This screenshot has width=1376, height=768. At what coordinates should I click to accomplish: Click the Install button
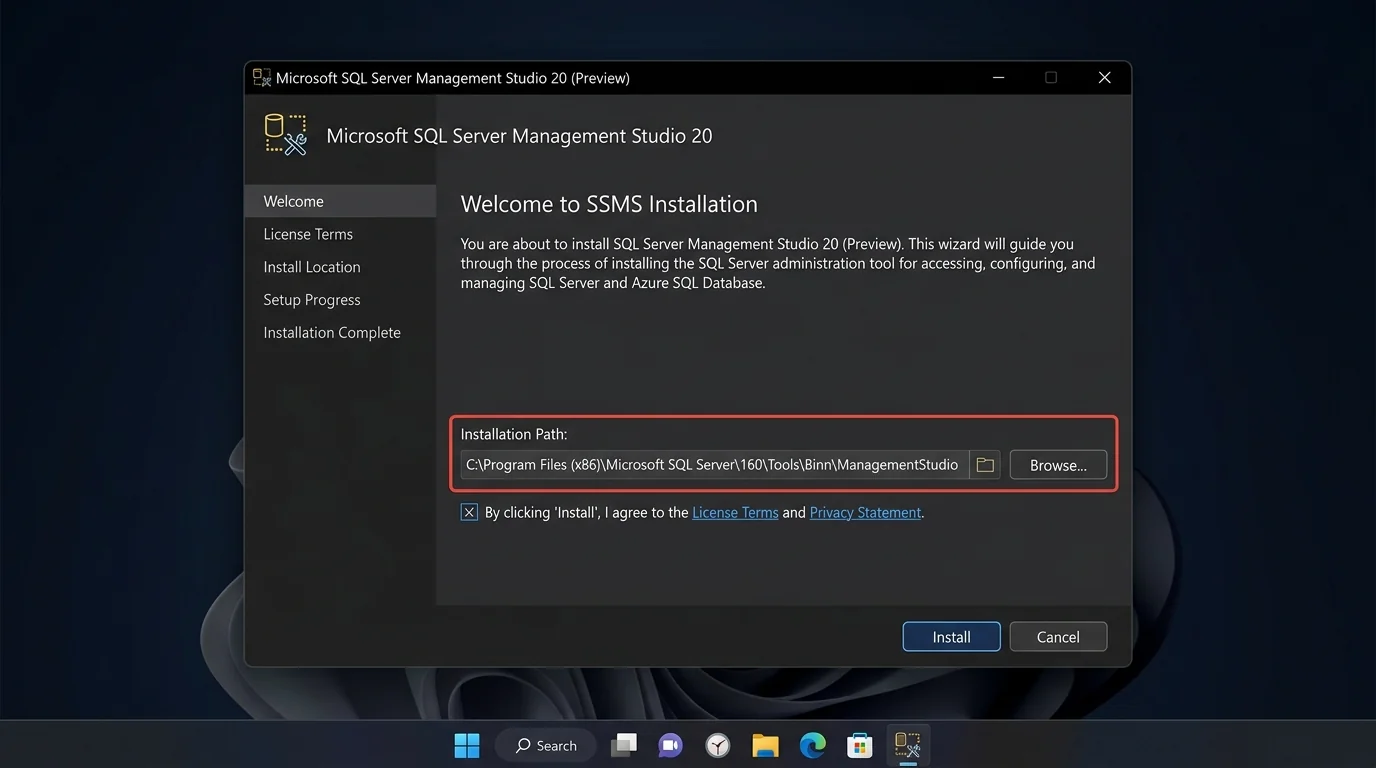(951, 637)
